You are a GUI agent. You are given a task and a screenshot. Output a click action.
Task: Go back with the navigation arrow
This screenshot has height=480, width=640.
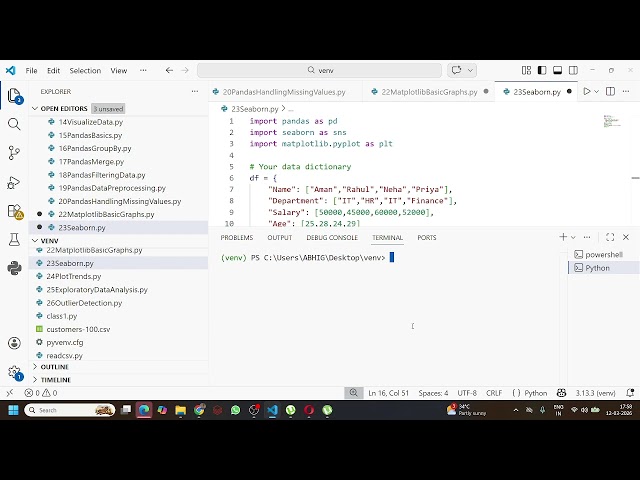tap(169, 70)
